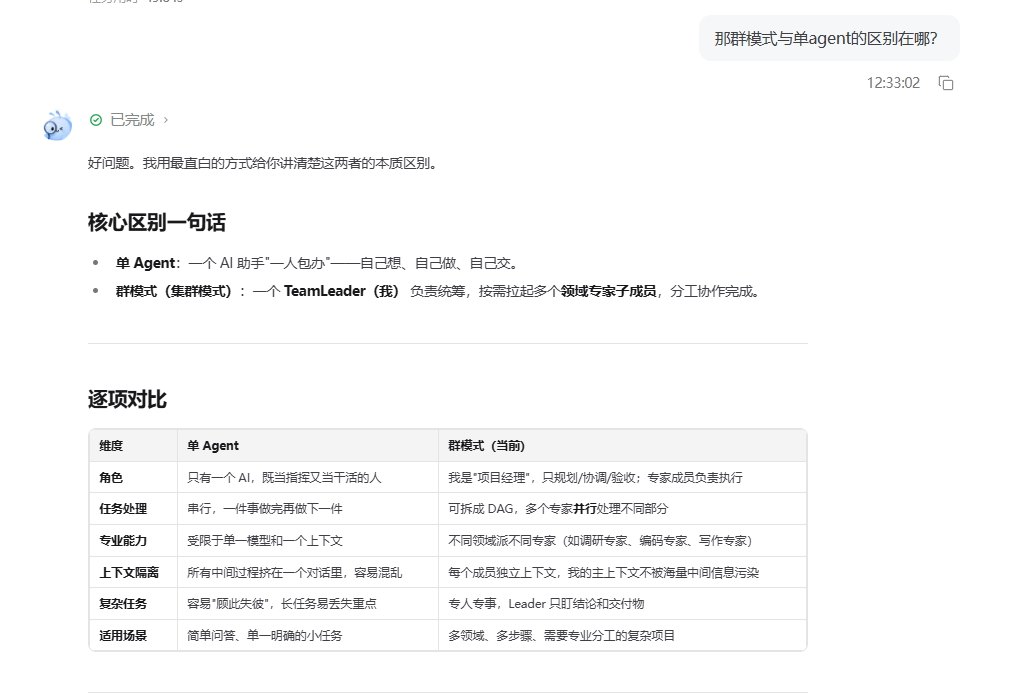
Task: Click the 核心区别一句话 heading
Action: click(x=157, y=223)
